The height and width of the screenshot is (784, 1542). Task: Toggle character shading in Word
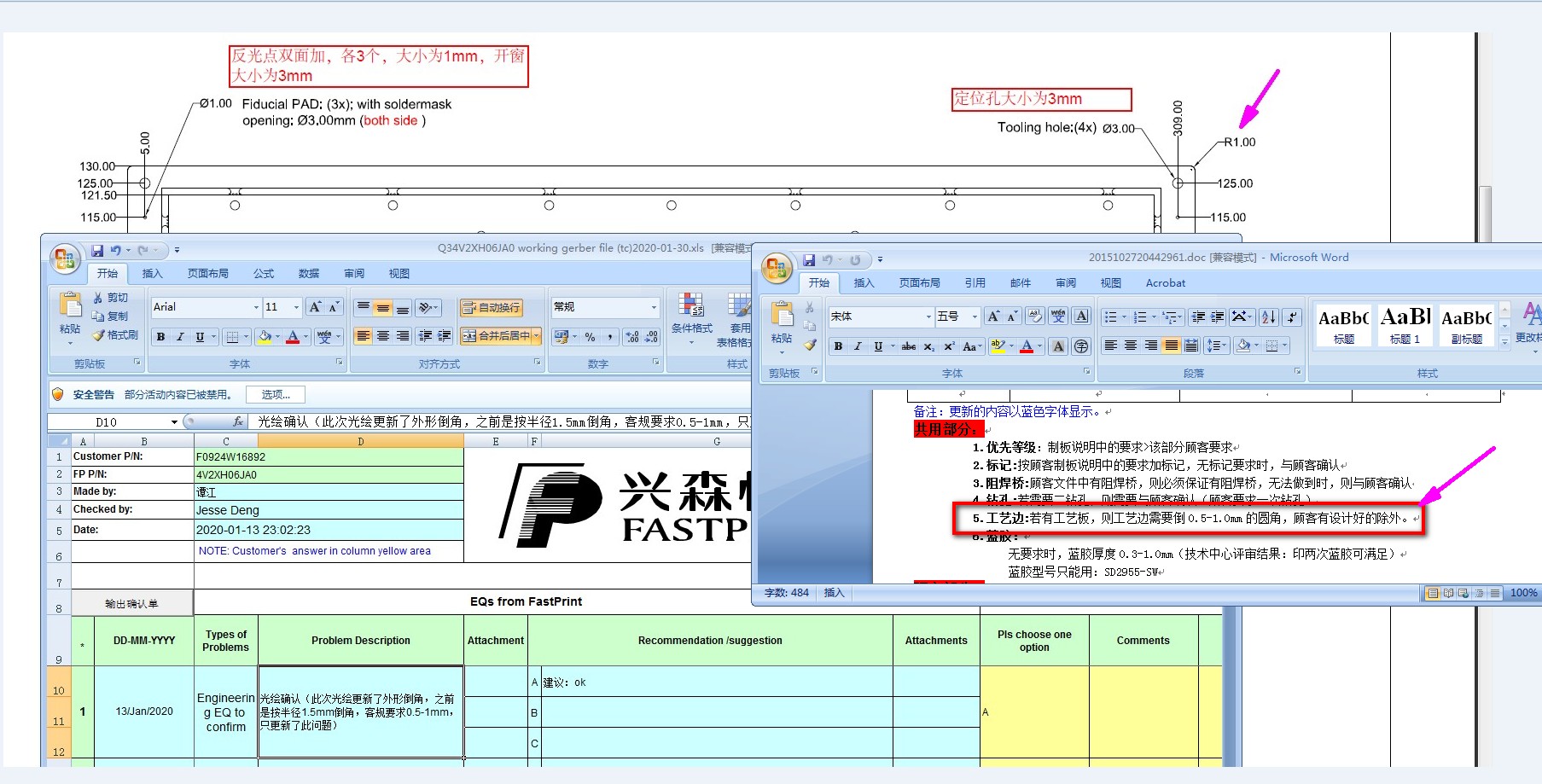(x=1058, y=346)
